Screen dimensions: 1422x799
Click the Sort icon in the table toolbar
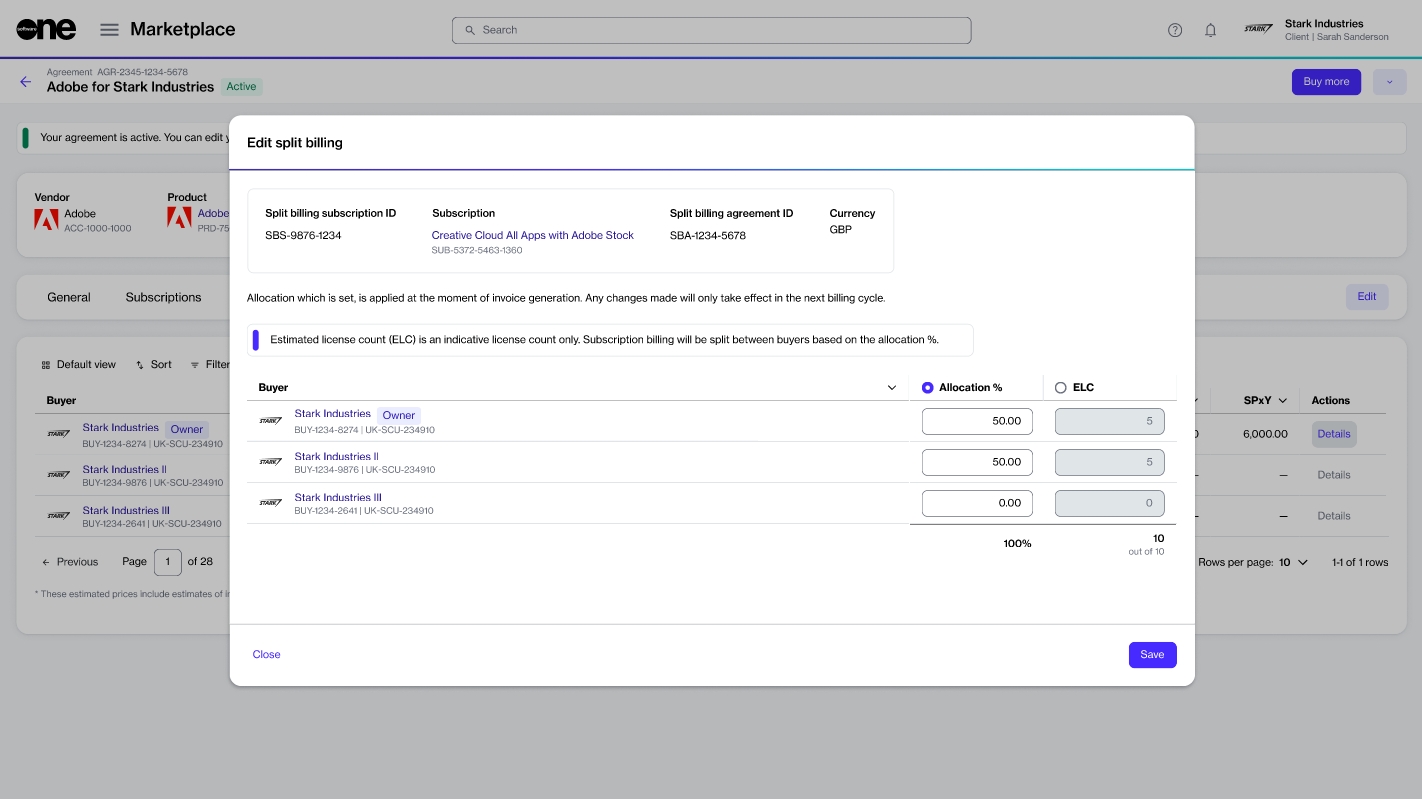tap(140, 365)
